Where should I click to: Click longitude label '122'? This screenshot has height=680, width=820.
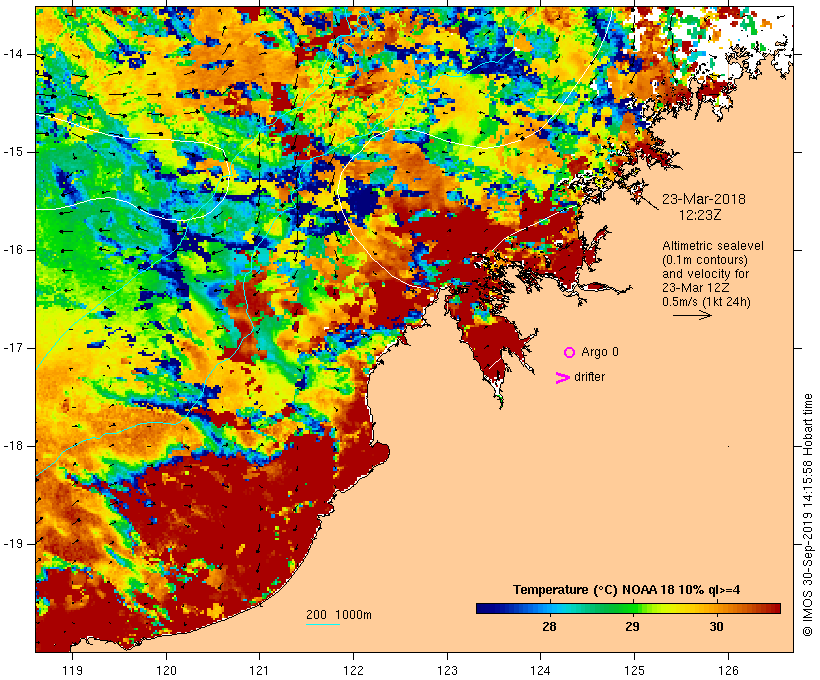[354, 670]
